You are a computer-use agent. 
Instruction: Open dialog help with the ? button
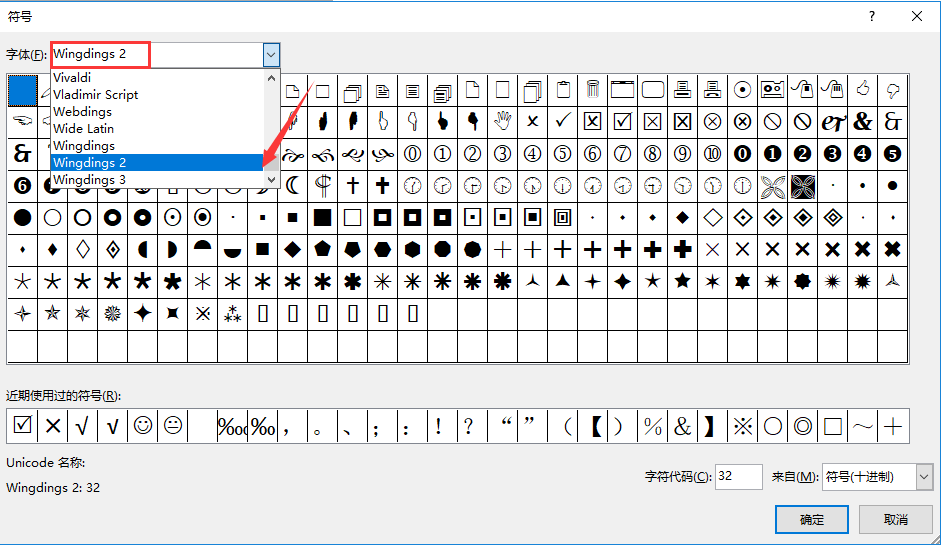point(872,16)
